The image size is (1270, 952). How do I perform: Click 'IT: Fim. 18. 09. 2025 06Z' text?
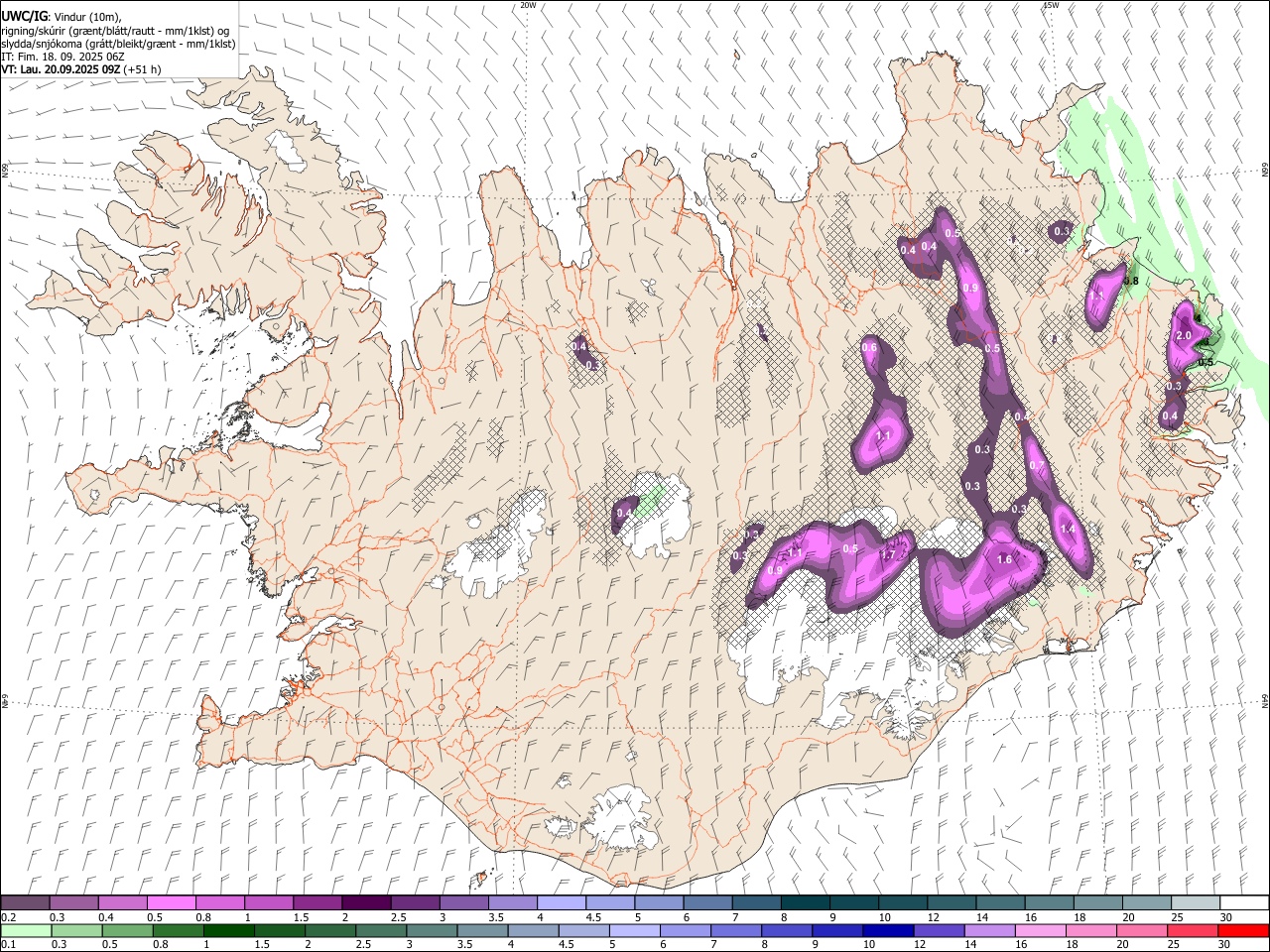tap(63, 57)
